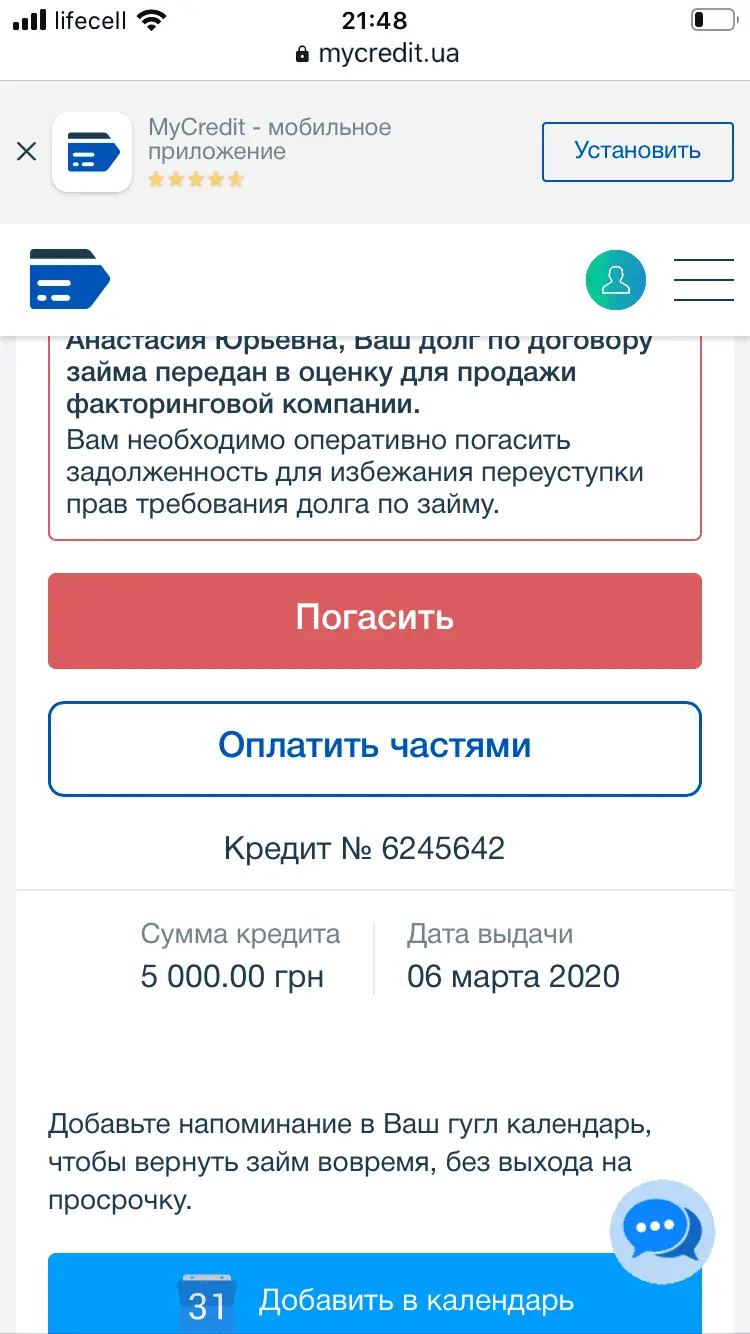
Task: Click the Google Calendar 31 icon
Action: click(207, 1304)
